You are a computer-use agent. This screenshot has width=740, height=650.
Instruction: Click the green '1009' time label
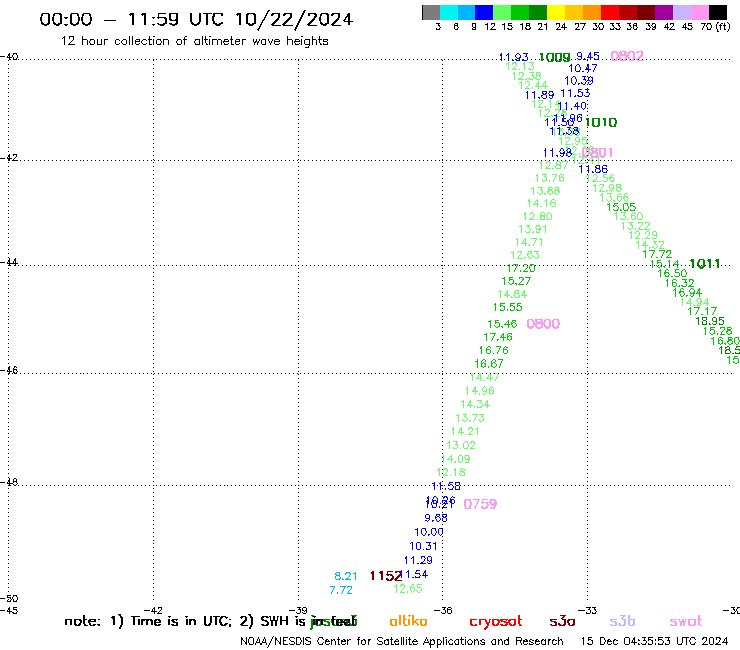pyautogui.click(x=555, y=58)
